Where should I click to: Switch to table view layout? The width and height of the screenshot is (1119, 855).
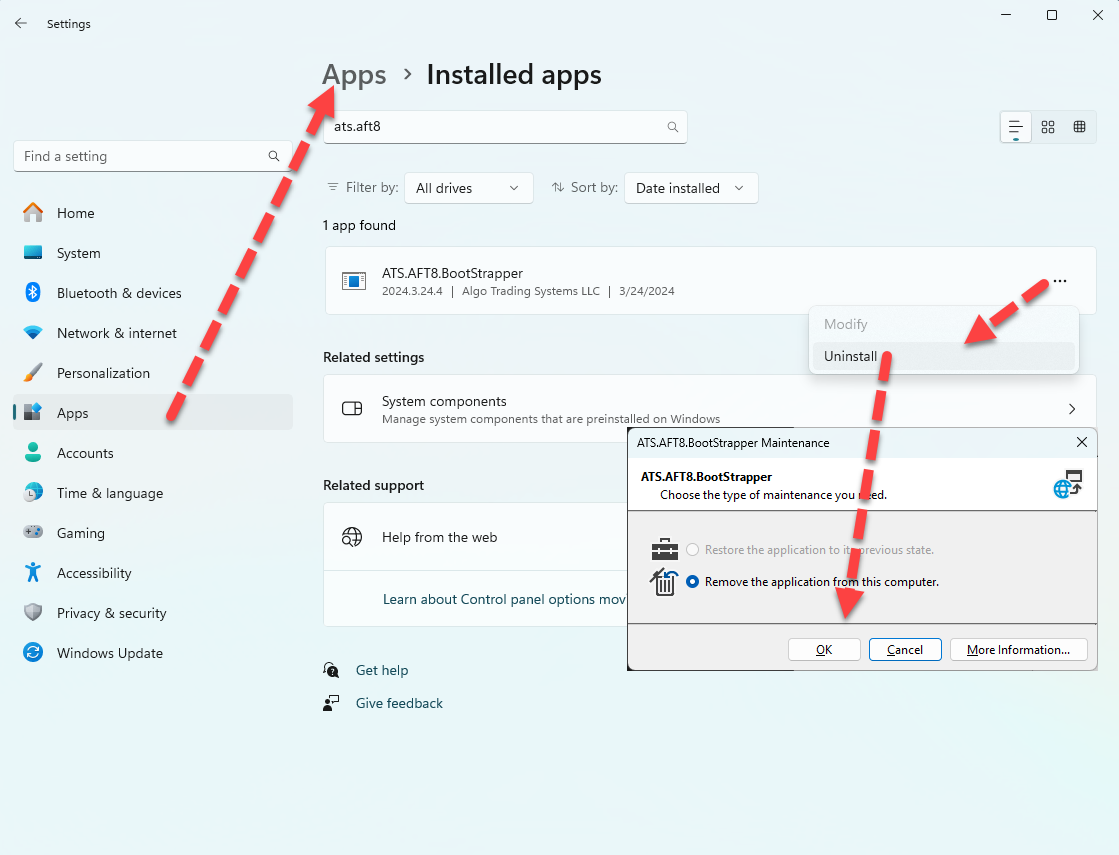coord(1079,127)
